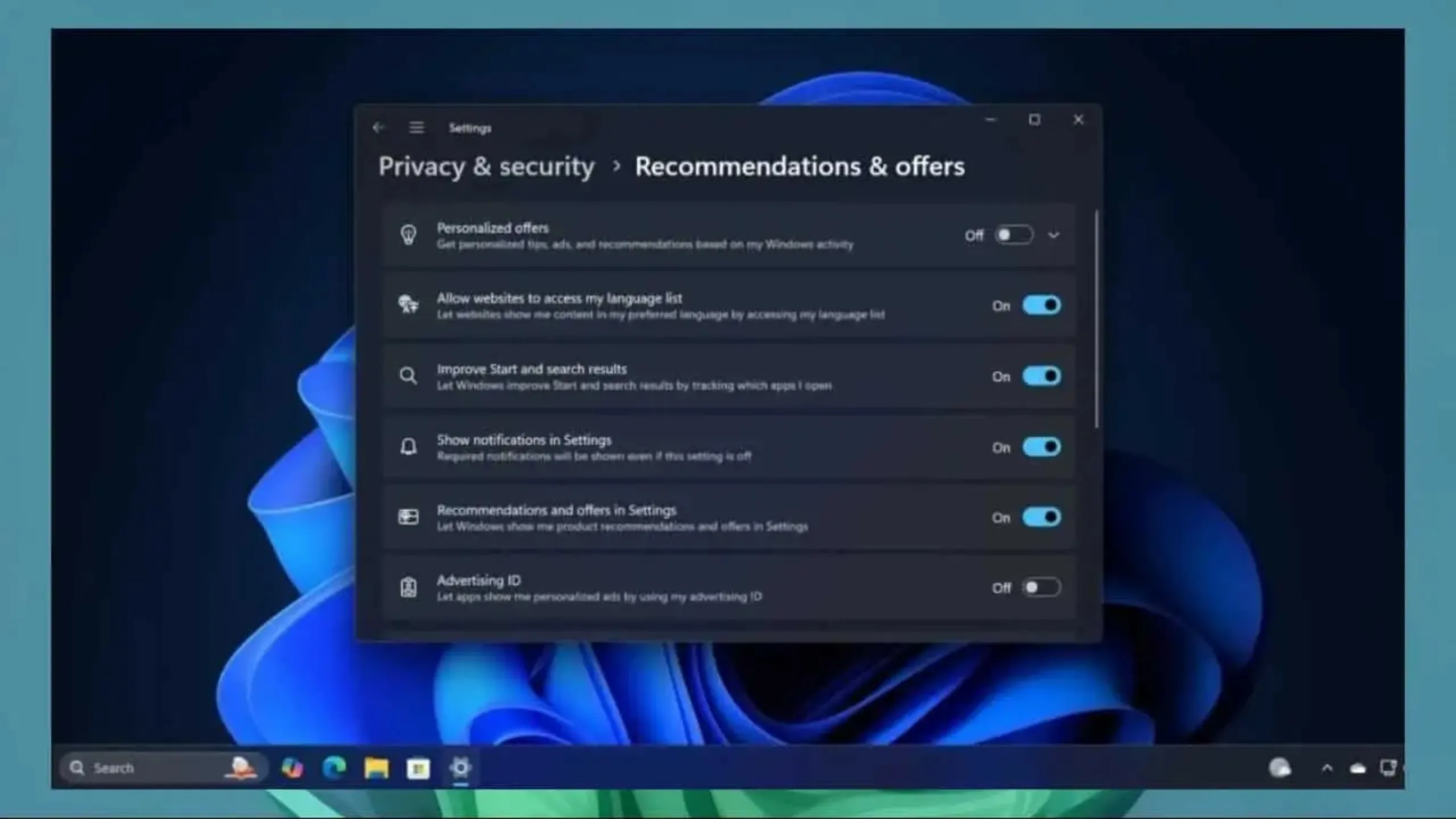Click the language list globe icon
The image size is (1456, 819).
tap(408, 304)
